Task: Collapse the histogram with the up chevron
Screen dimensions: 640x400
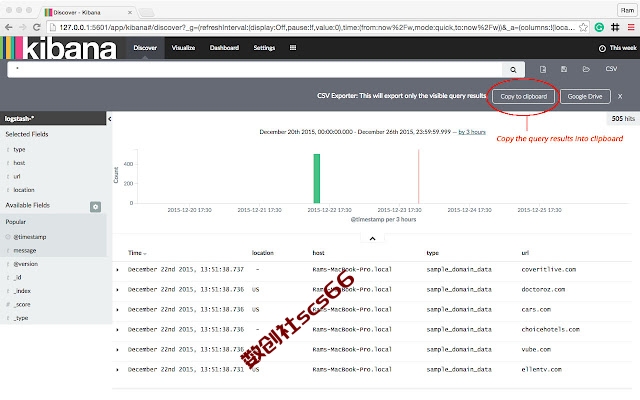Action: (372, 238)
